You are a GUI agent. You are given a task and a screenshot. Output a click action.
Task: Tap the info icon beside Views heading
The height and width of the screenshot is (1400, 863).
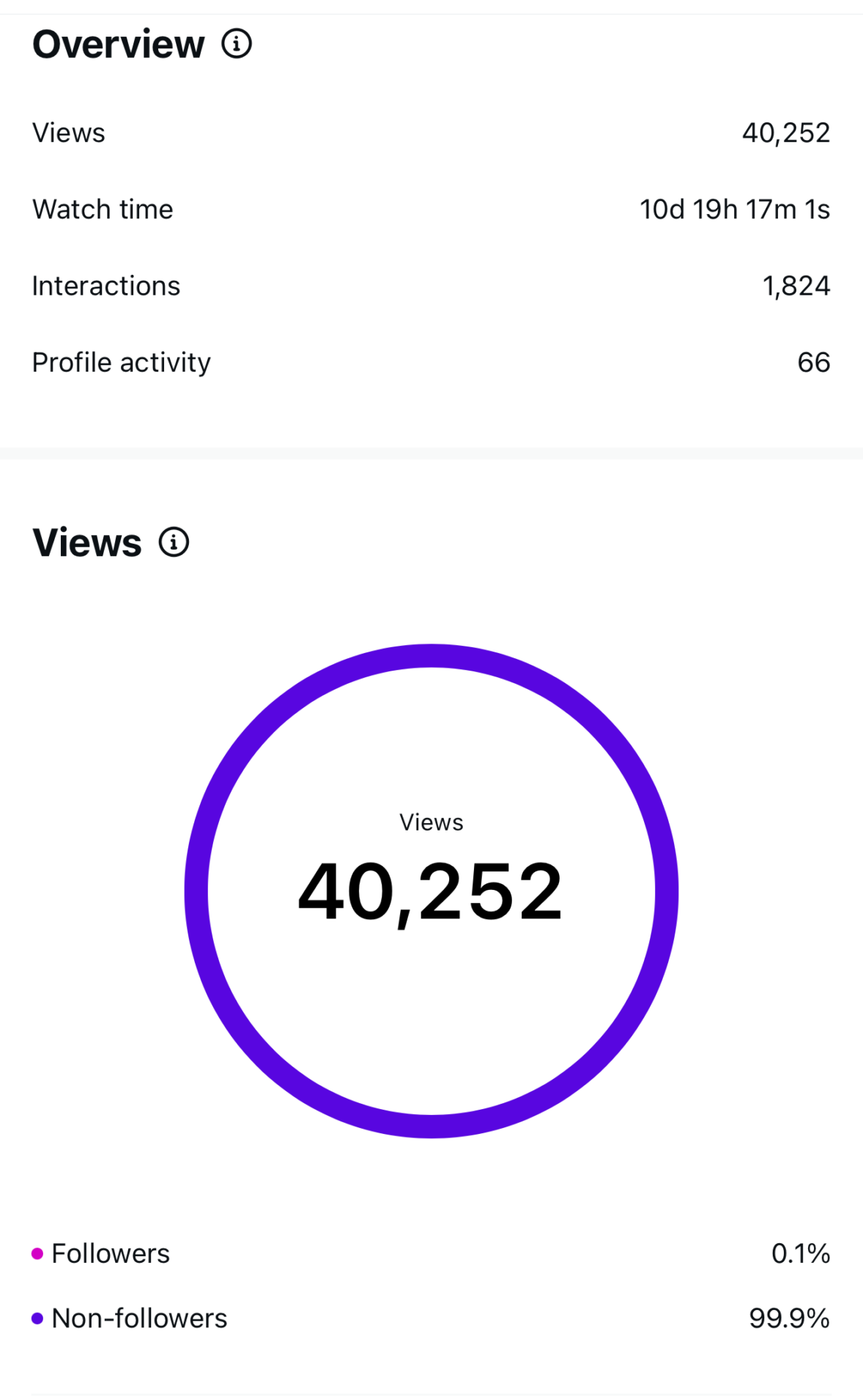tap(174, 542)
